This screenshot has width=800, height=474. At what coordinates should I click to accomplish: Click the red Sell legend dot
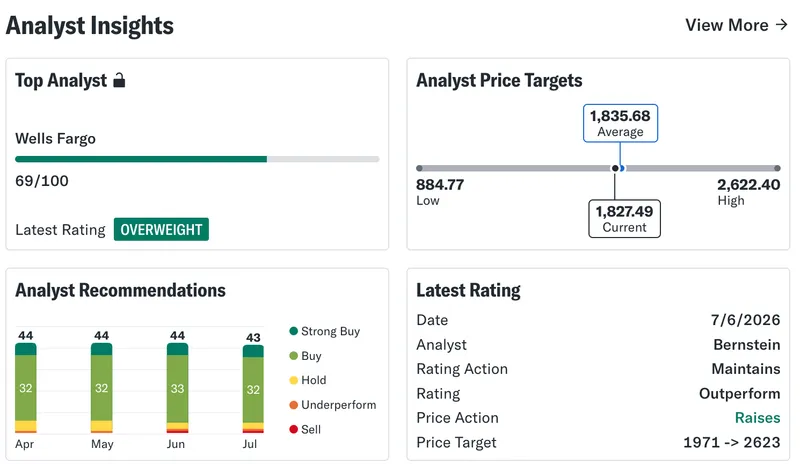click(293, 429)
